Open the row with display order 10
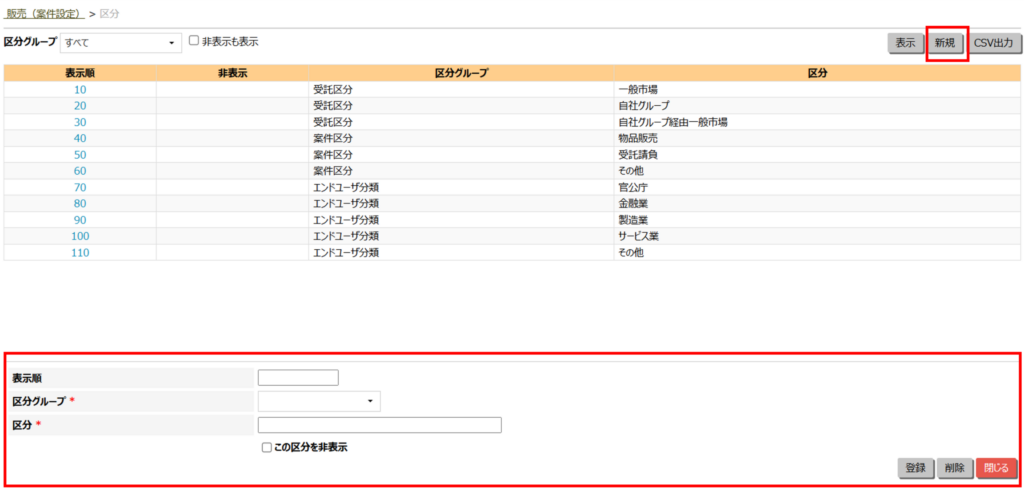 pyautogui.click(x=80, y=89)
